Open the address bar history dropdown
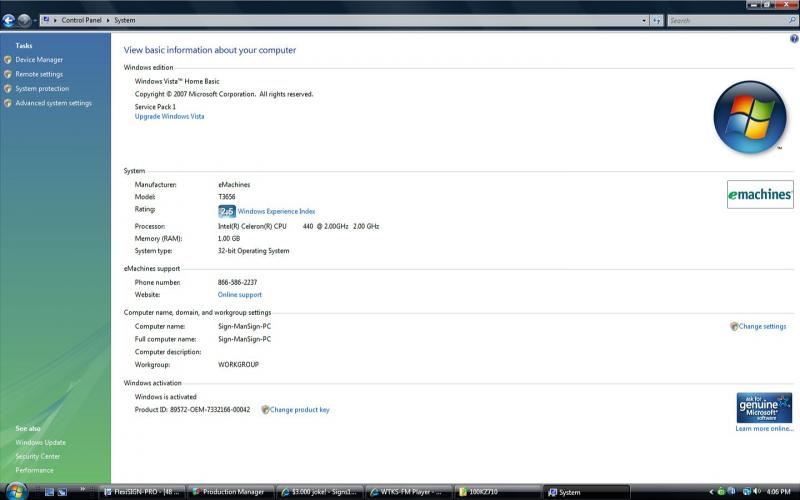The image size is (800, 500). 644,20
